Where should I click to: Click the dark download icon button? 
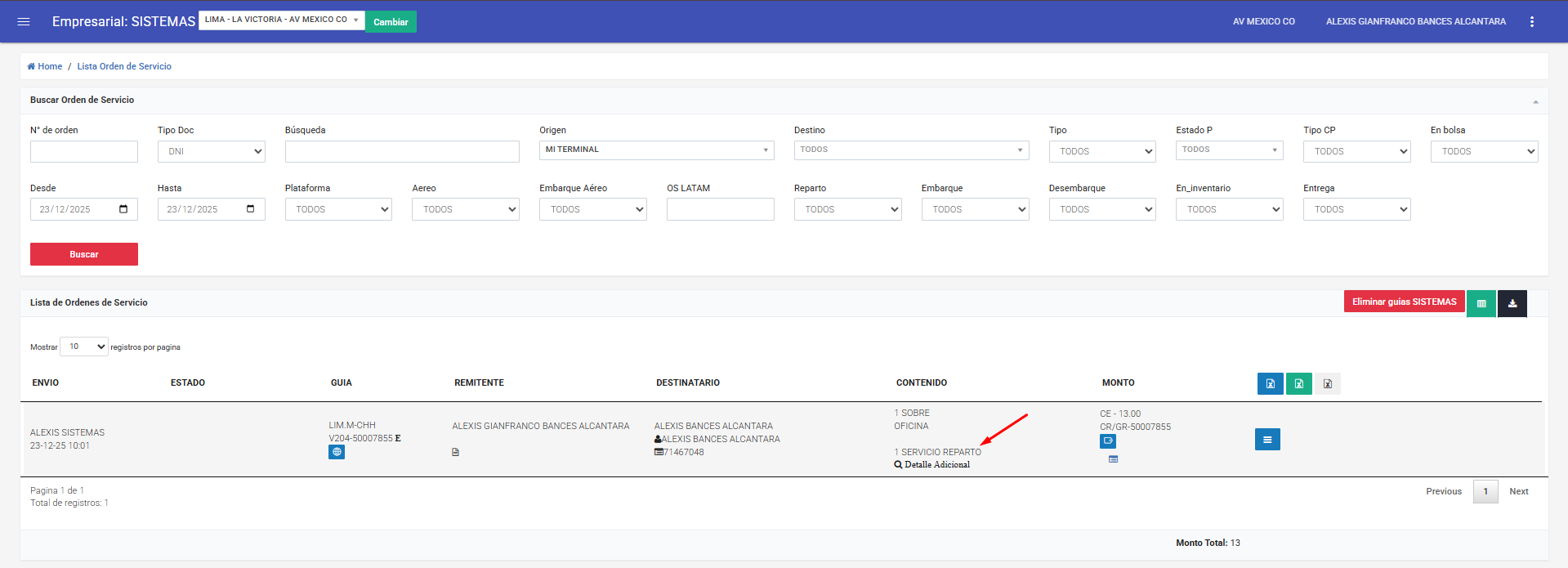(x=1512, y=303)
